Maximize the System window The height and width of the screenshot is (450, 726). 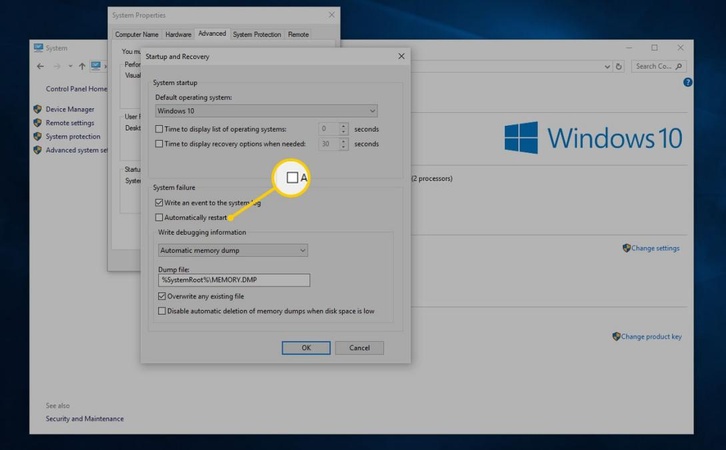click(654, 48)
